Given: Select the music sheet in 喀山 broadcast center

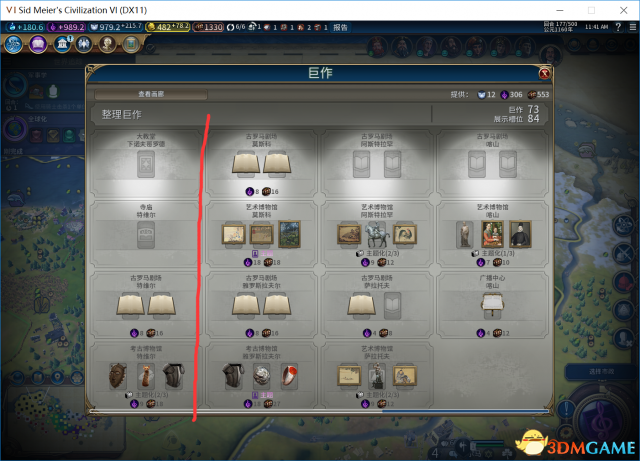Looking at the screenshot, I should 493,304.
